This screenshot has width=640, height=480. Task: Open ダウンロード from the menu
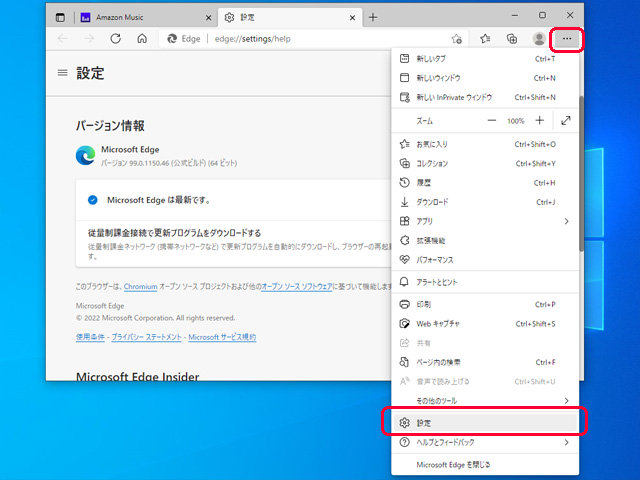pos(485,202)
